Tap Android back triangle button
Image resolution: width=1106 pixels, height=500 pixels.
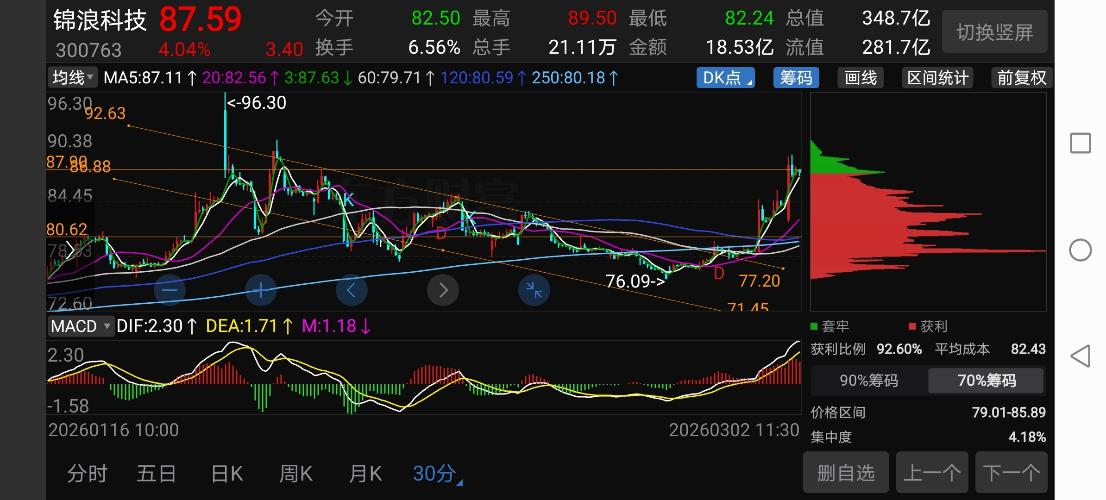pos(1080,356)
